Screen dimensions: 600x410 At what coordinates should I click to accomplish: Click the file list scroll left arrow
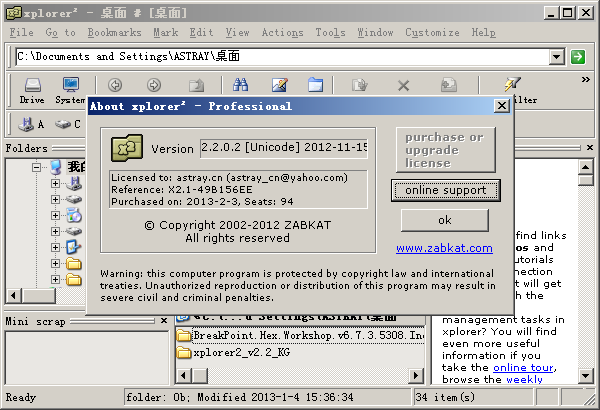pyautogui.click(x=183, y=375)
